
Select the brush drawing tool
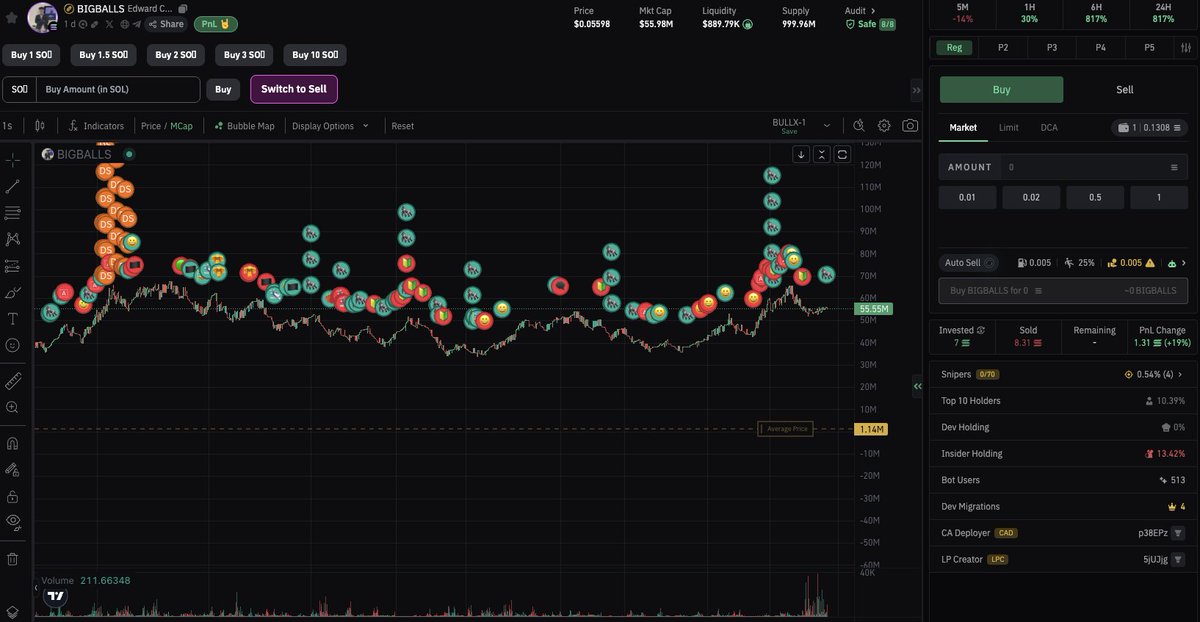[x=13, y=293]
